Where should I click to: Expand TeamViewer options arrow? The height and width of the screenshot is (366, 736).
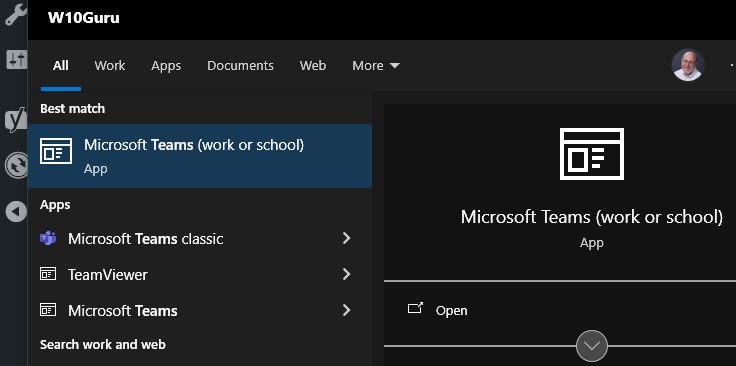346,274
